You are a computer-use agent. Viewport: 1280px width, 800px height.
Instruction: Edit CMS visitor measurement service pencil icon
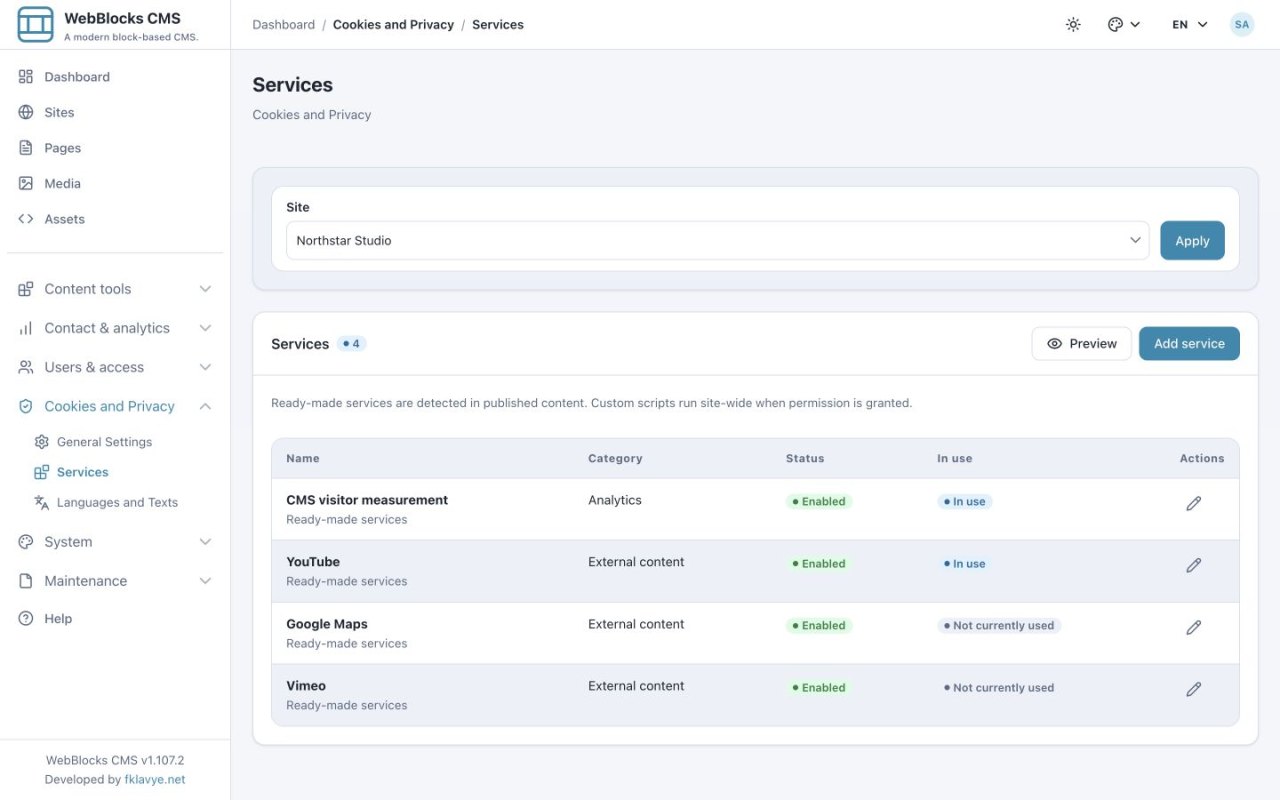[1193, 503]
